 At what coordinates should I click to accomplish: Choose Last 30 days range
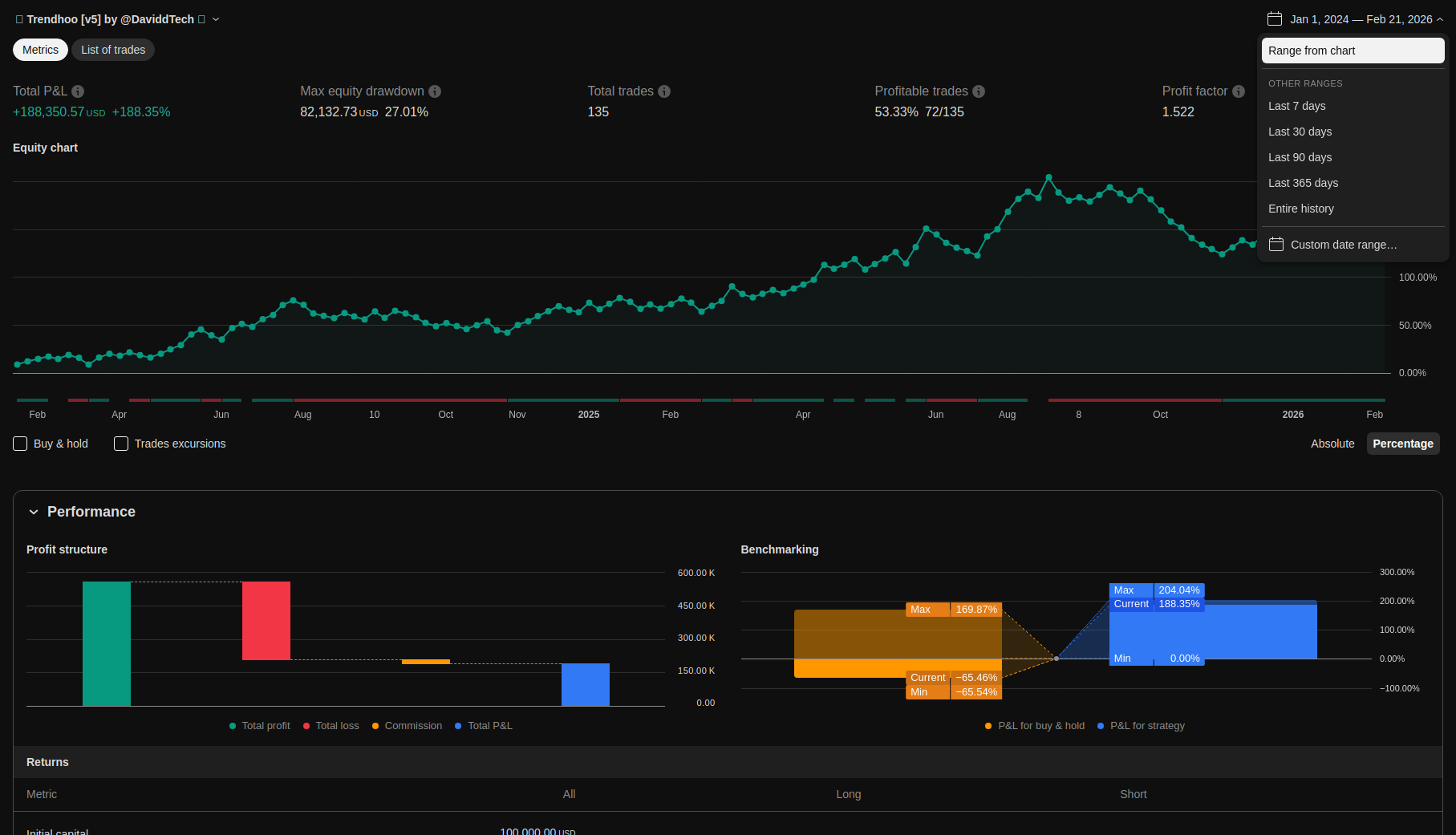click(x=1300, y=132)
